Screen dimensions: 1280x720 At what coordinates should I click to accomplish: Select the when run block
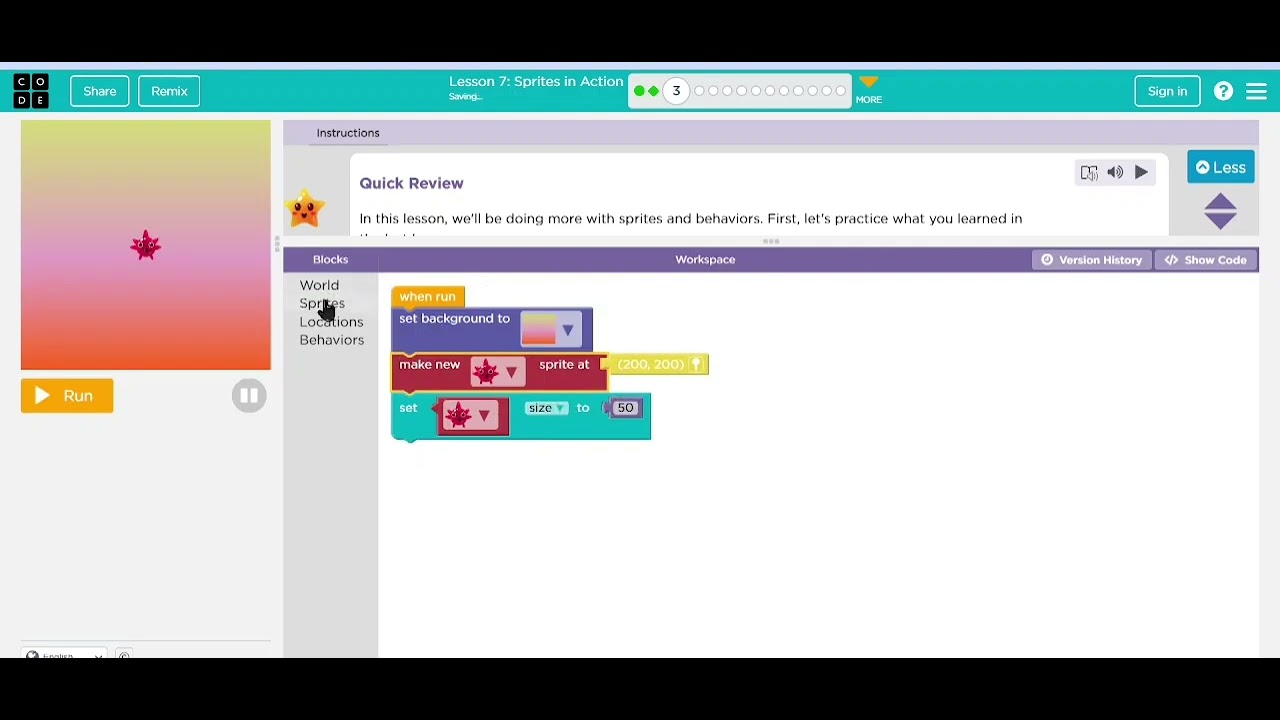[428, 297]
